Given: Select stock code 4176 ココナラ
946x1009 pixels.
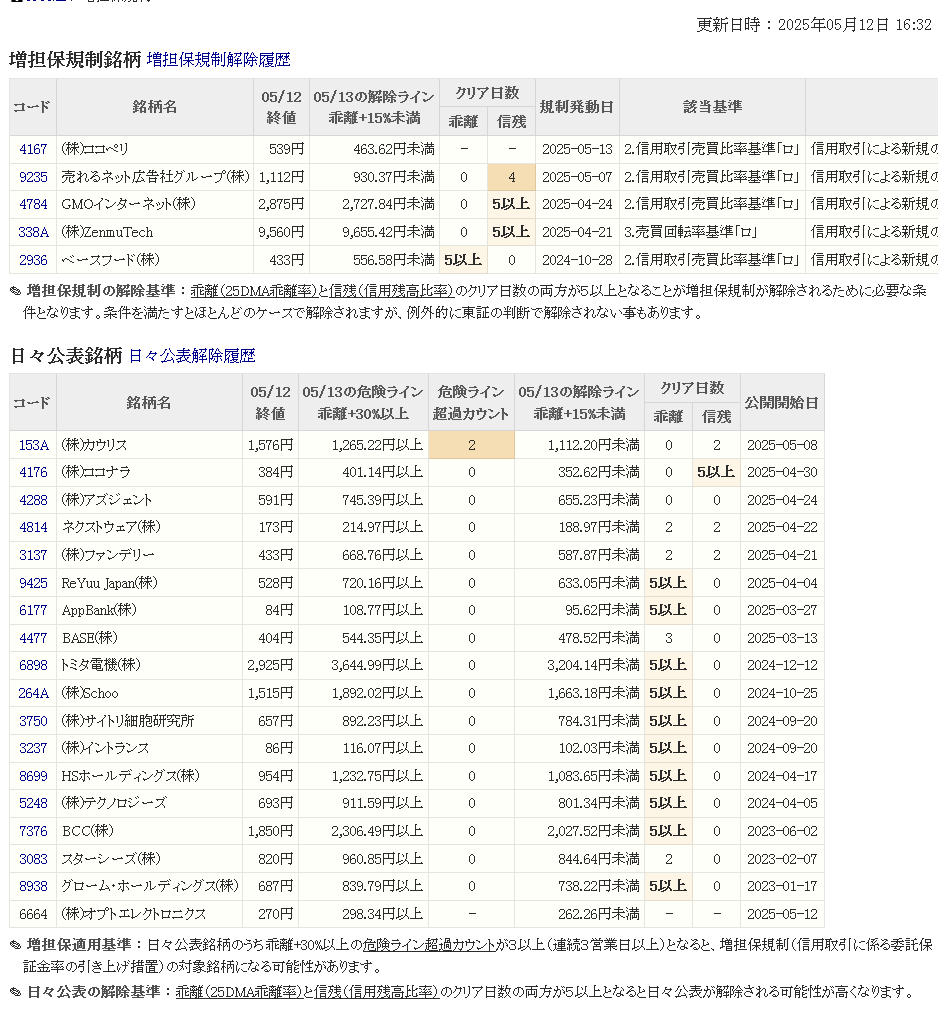Looking at the screenshot, I should click(33, 472).
